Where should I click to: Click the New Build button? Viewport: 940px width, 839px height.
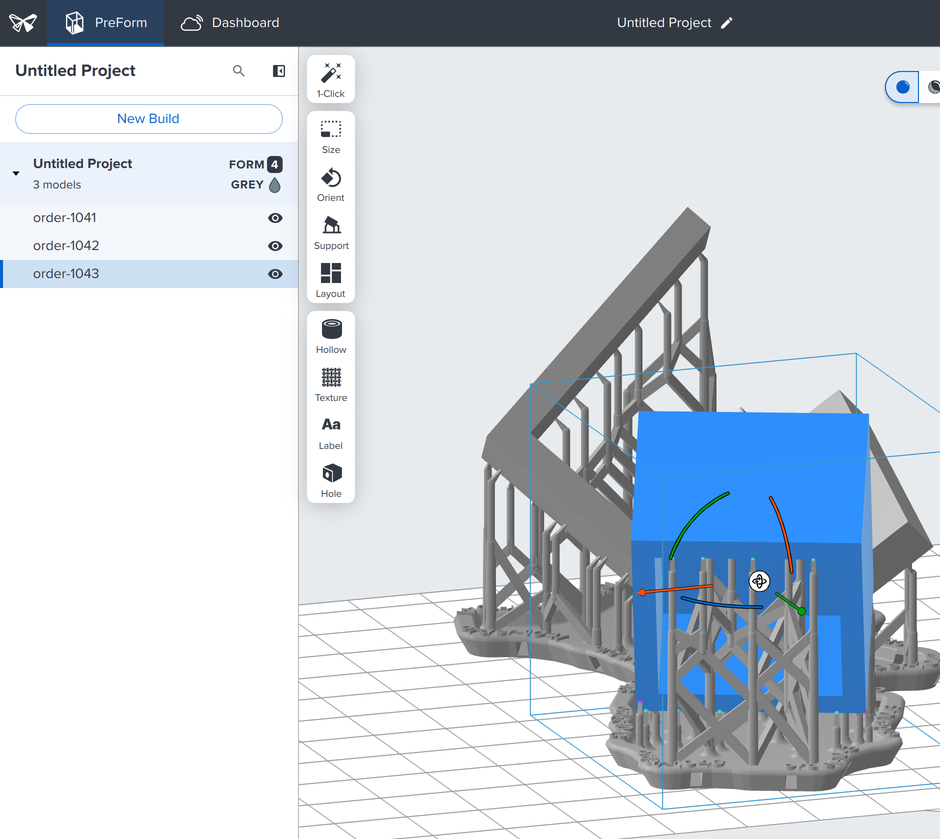point(149,119)
